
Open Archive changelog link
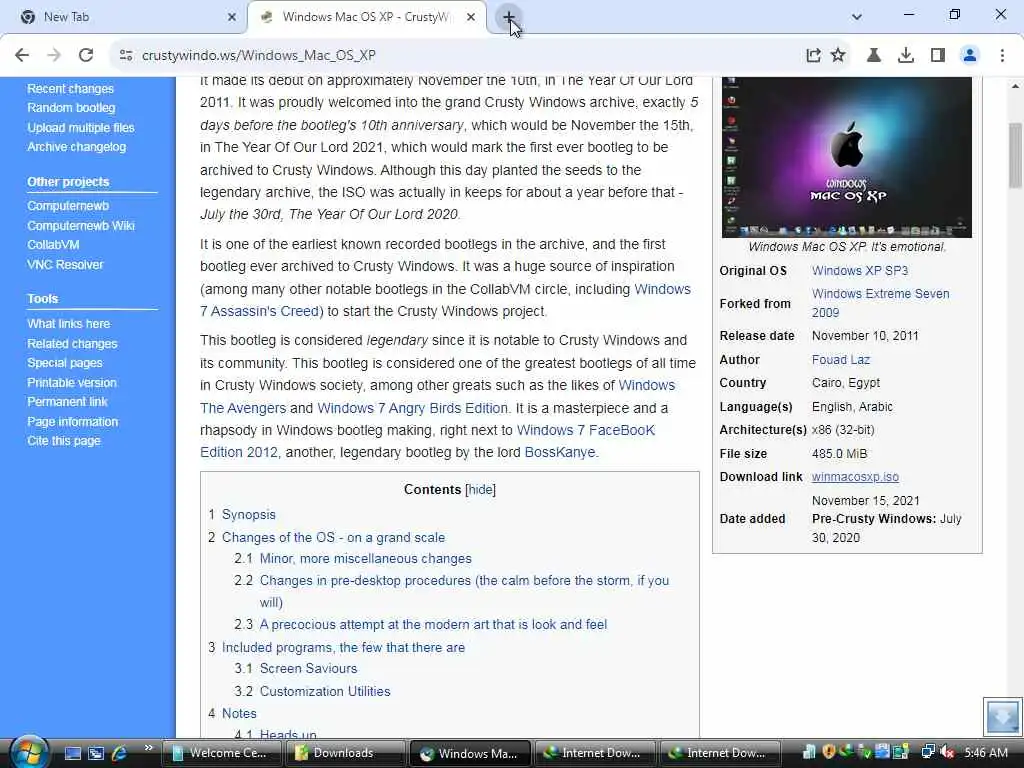coord(76,147)
